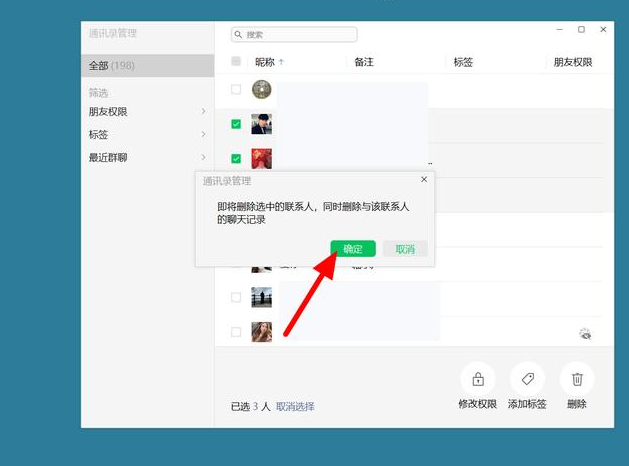
Task: Click the hidden-eye permission icon in last row
Action: coord(585,334)
